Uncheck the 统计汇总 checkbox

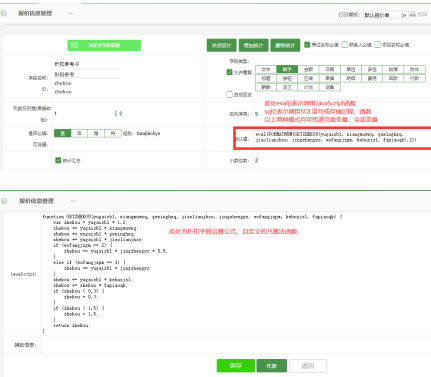pyautogui.click(x=58, y=160)
